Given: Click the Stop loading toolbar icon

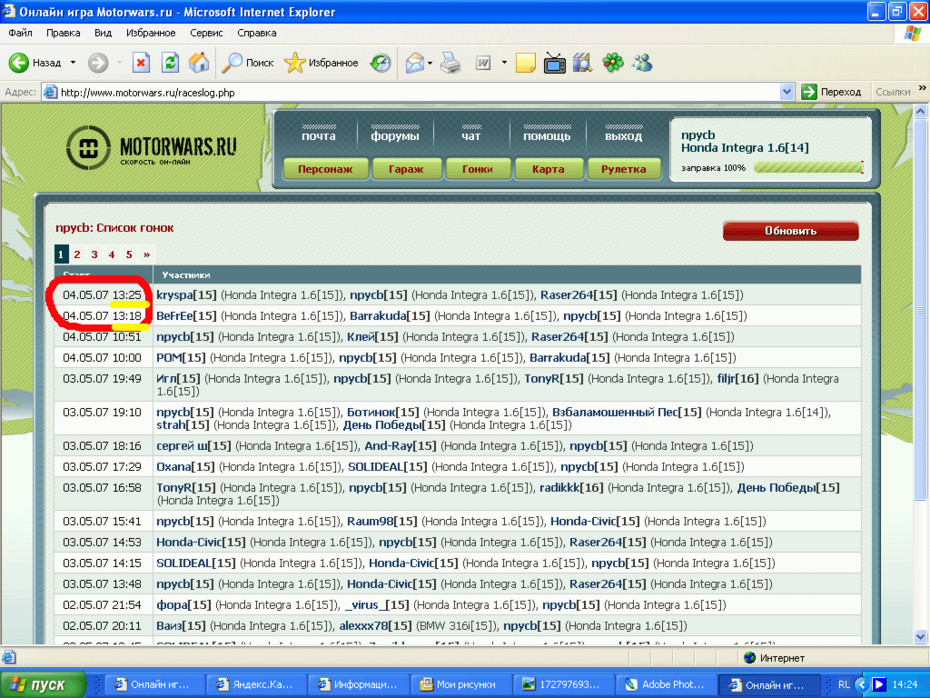Looking at the screenshot, I should 141,63.
